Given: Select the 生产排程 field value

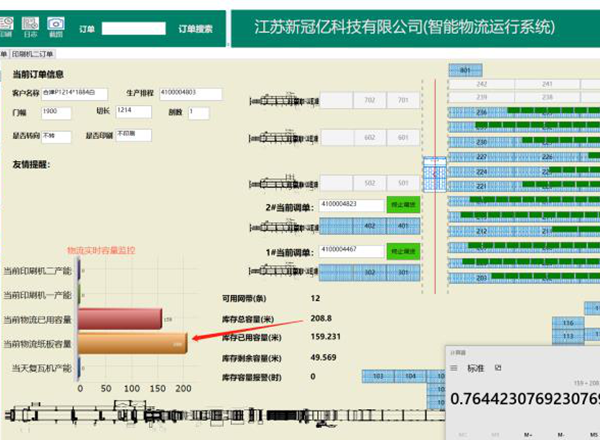Looking at the screenshot, I should [x=191, y=94].
